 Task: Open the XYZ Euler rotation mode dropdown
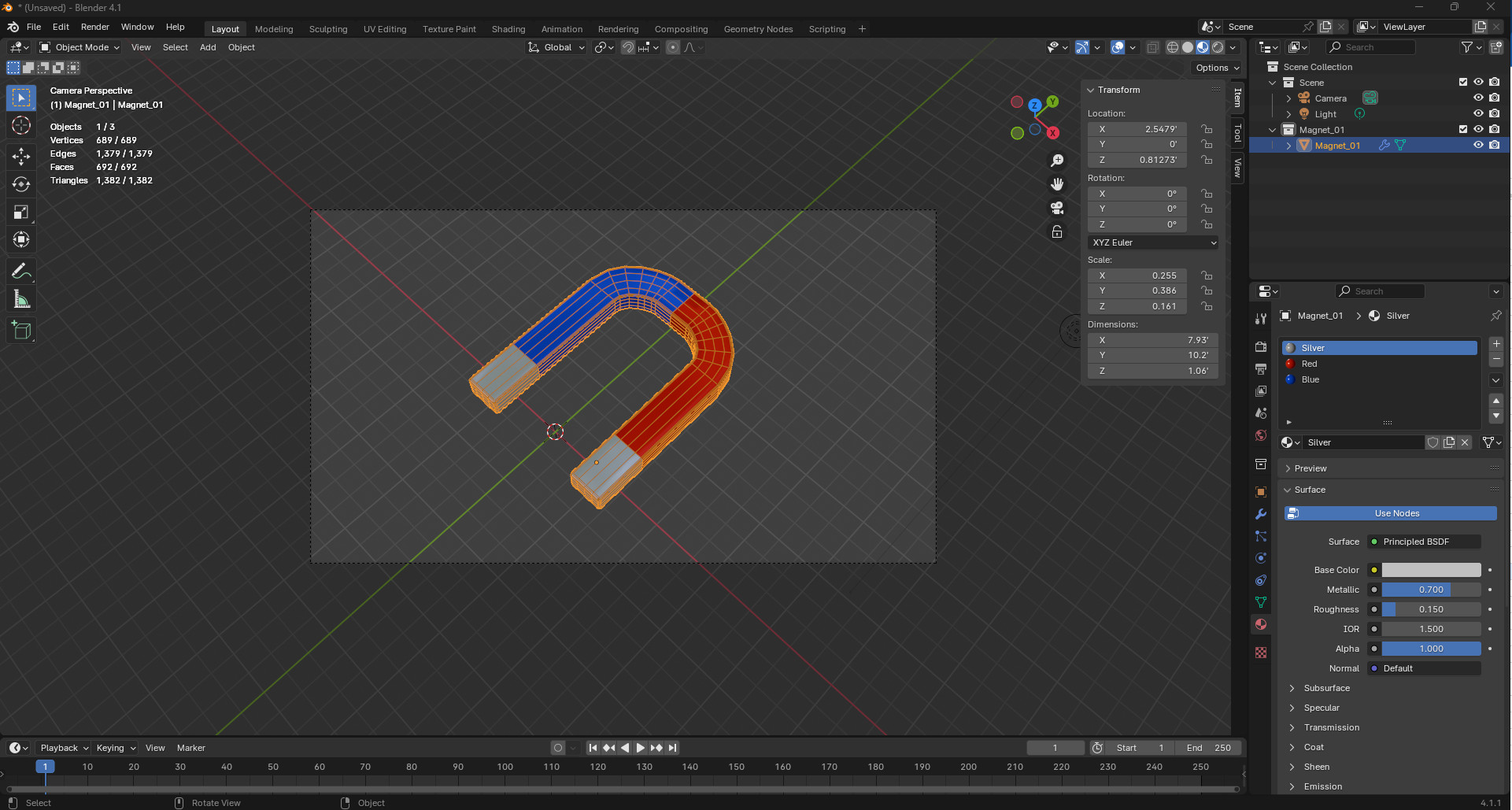coord(1153,242)
